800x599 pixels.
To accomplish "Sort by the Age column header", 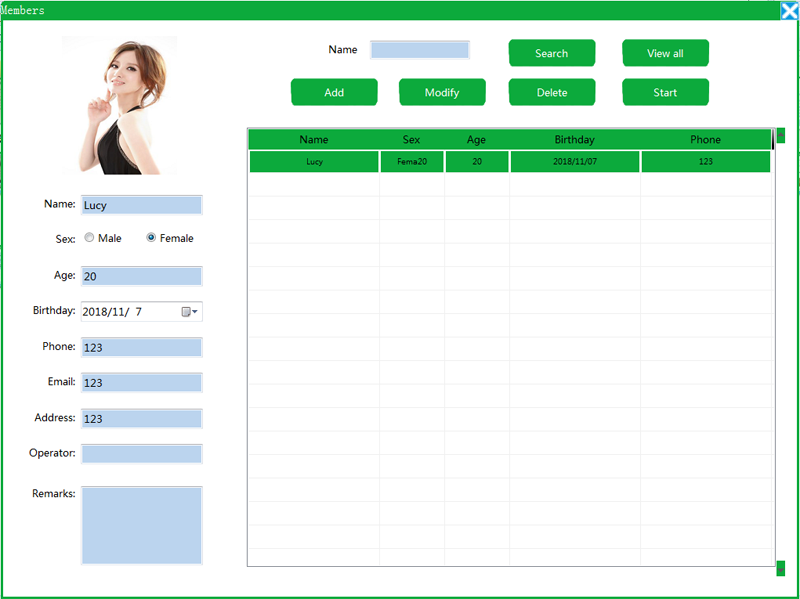I will 476,140.
